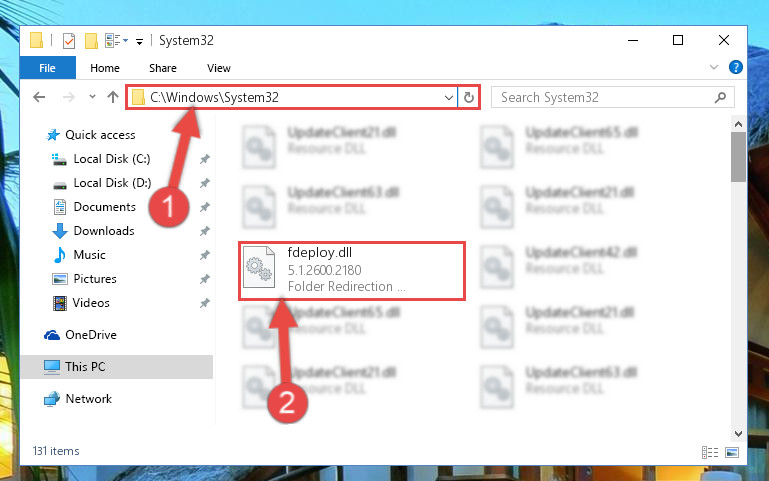Go up one folder level with the Up arrow
The image size is (769, 481).
[x=113, y=97]
